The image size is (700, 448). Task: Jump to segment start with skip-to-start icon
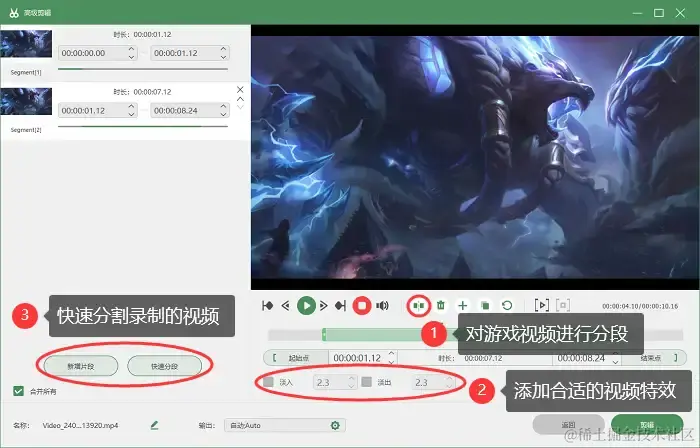267,306
